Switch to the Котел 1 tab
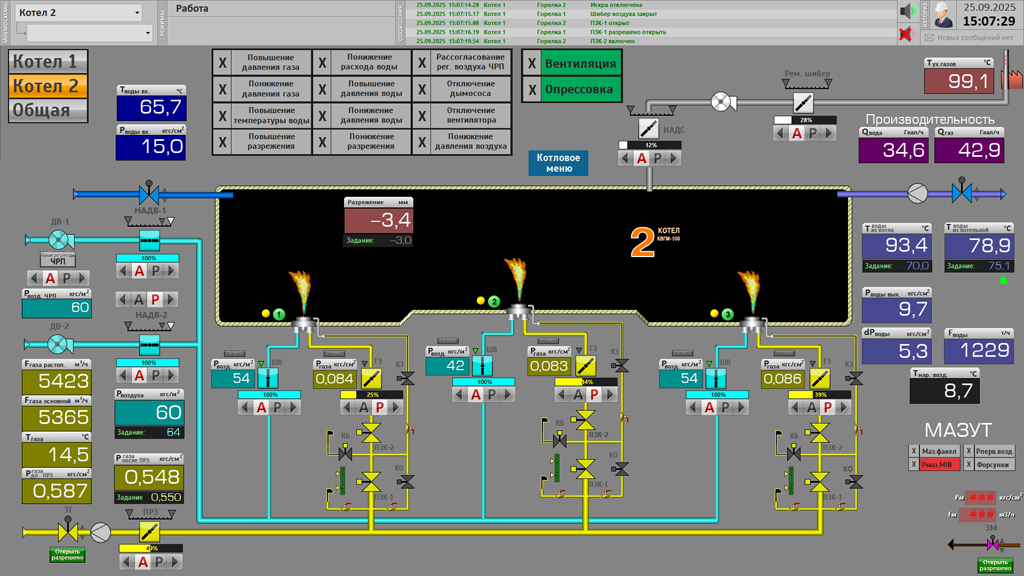The image size is (1024, 576). coord(48,62)
